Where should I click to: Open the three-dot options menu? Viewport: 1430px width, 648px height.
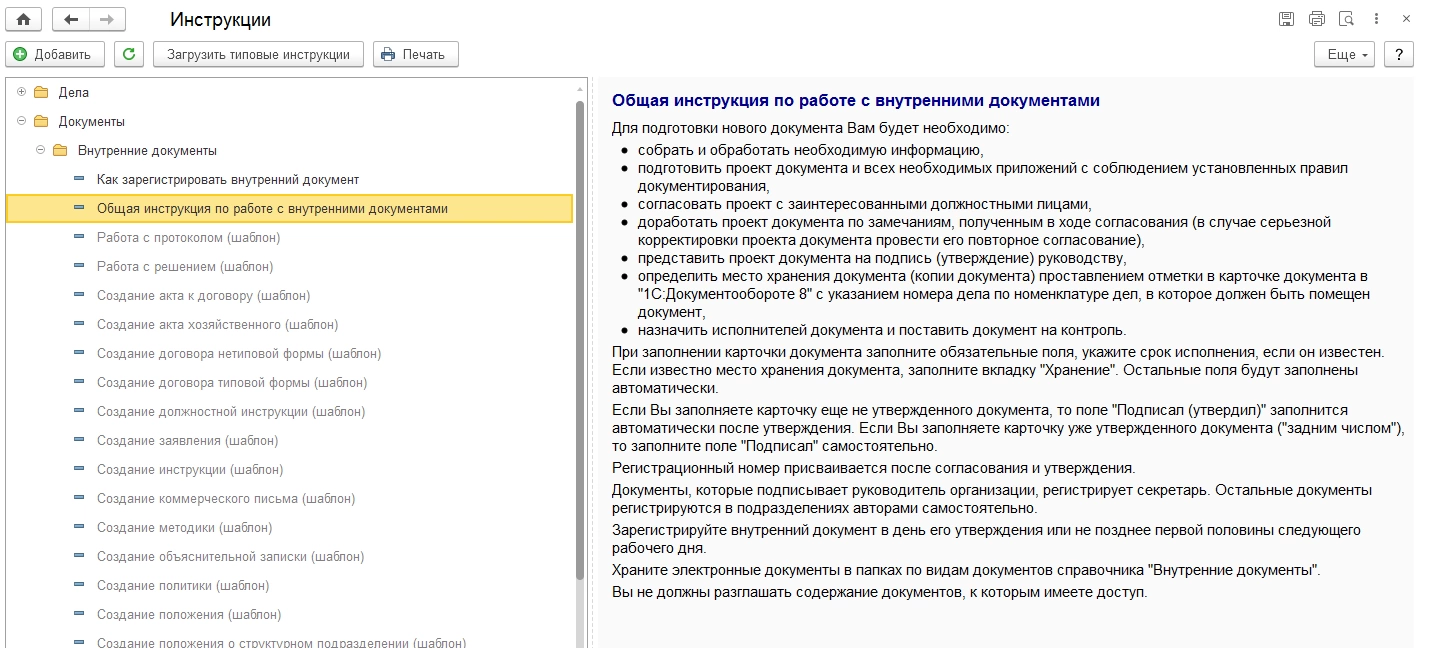(1377, 19)
